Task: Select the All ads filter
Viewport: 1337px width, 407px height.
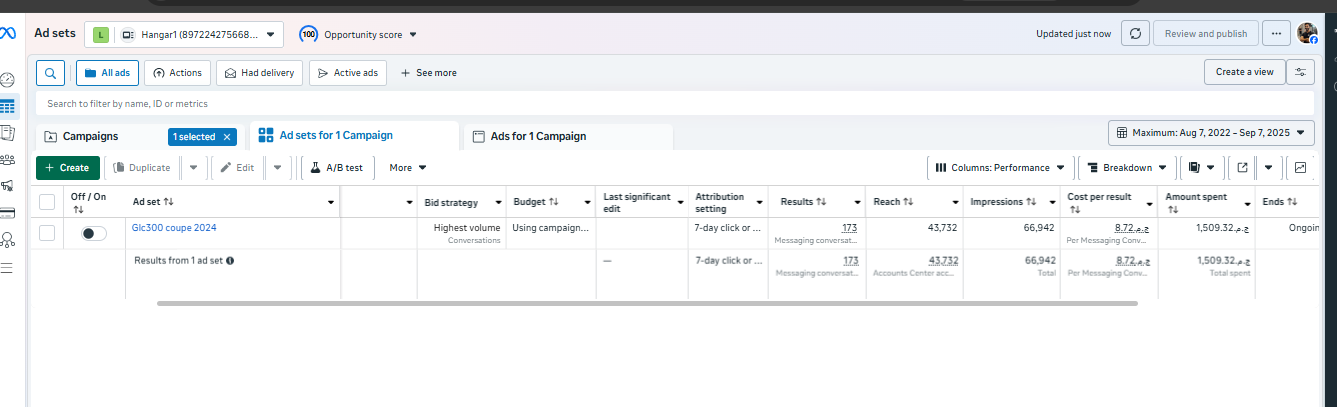Action: [108, 72]
